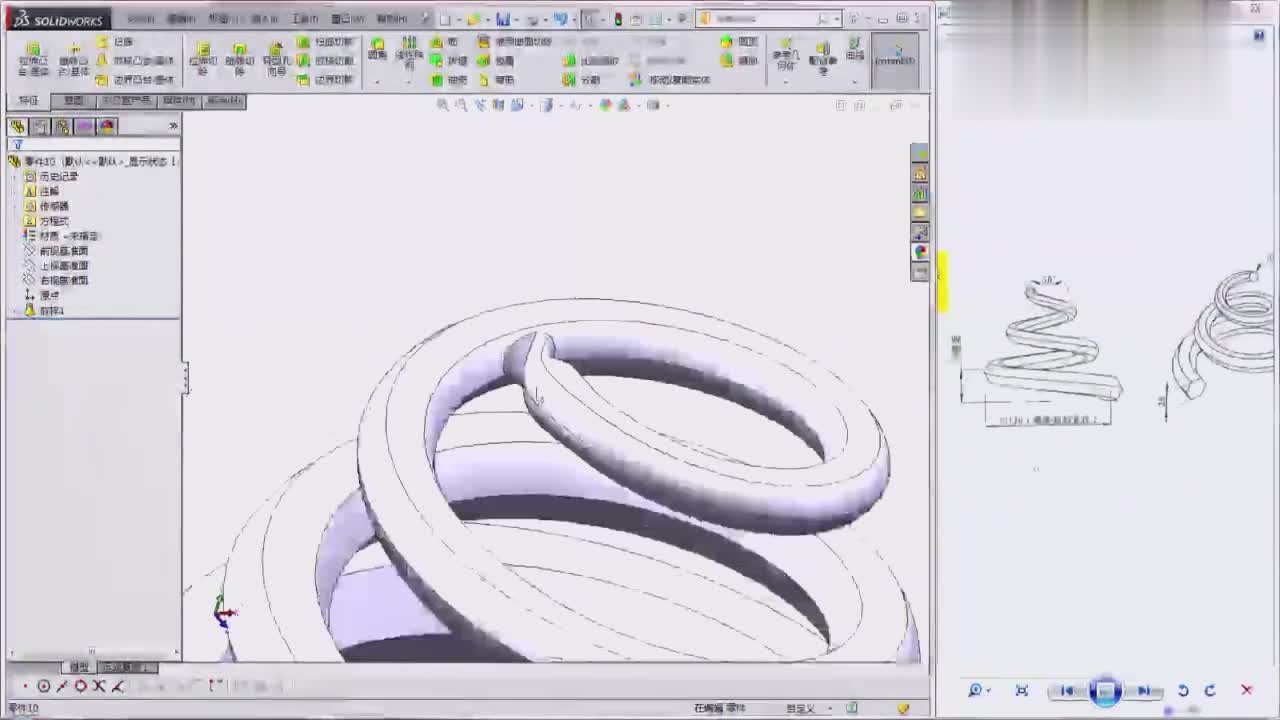Click Zoom to Area in the view toolbar
Viewport: 1280px width, 720px height.
(461, 105)
